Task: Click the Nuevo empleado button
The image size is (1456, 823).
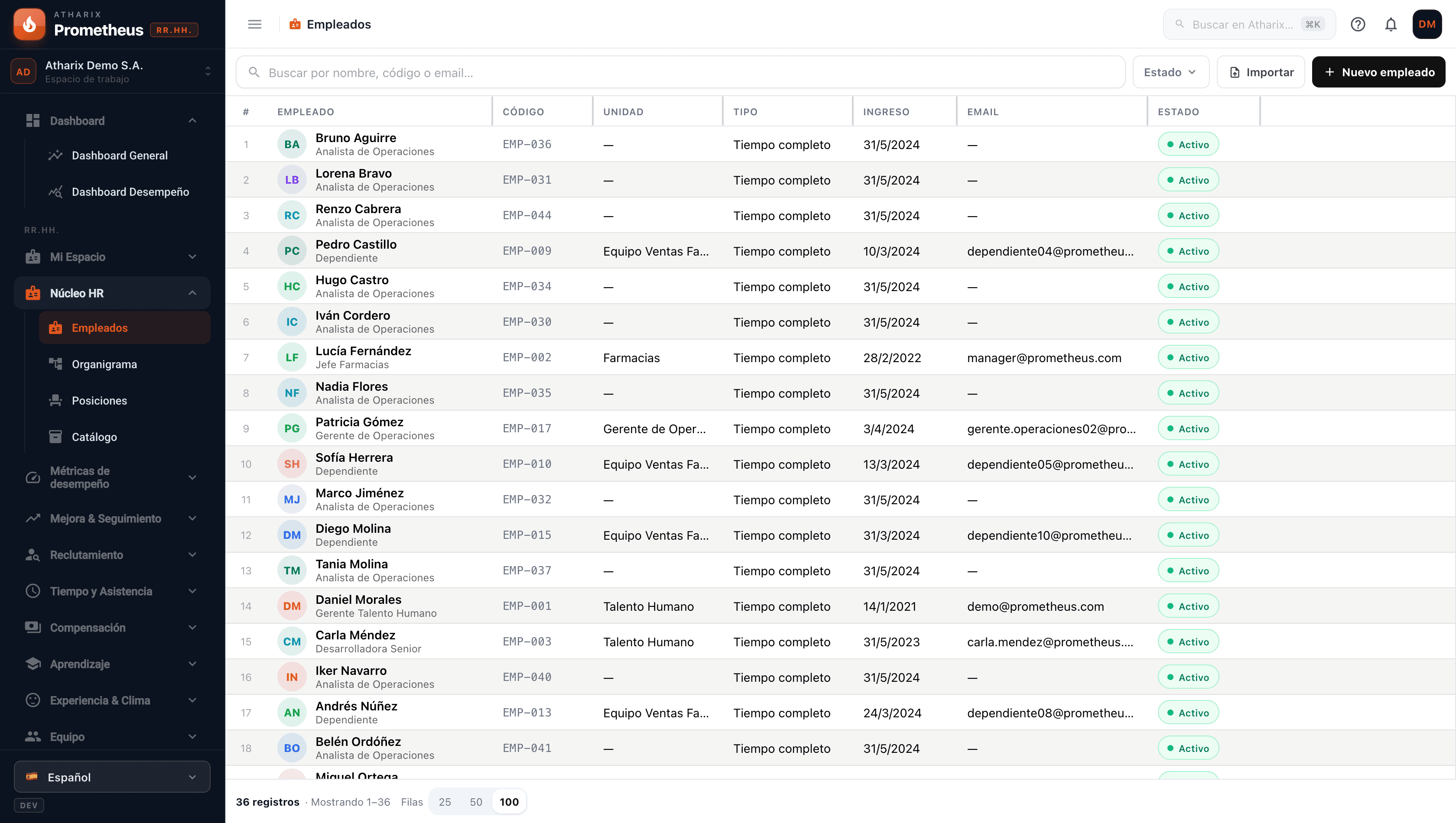Action: pyautogui.click(x=1378, y=72)
